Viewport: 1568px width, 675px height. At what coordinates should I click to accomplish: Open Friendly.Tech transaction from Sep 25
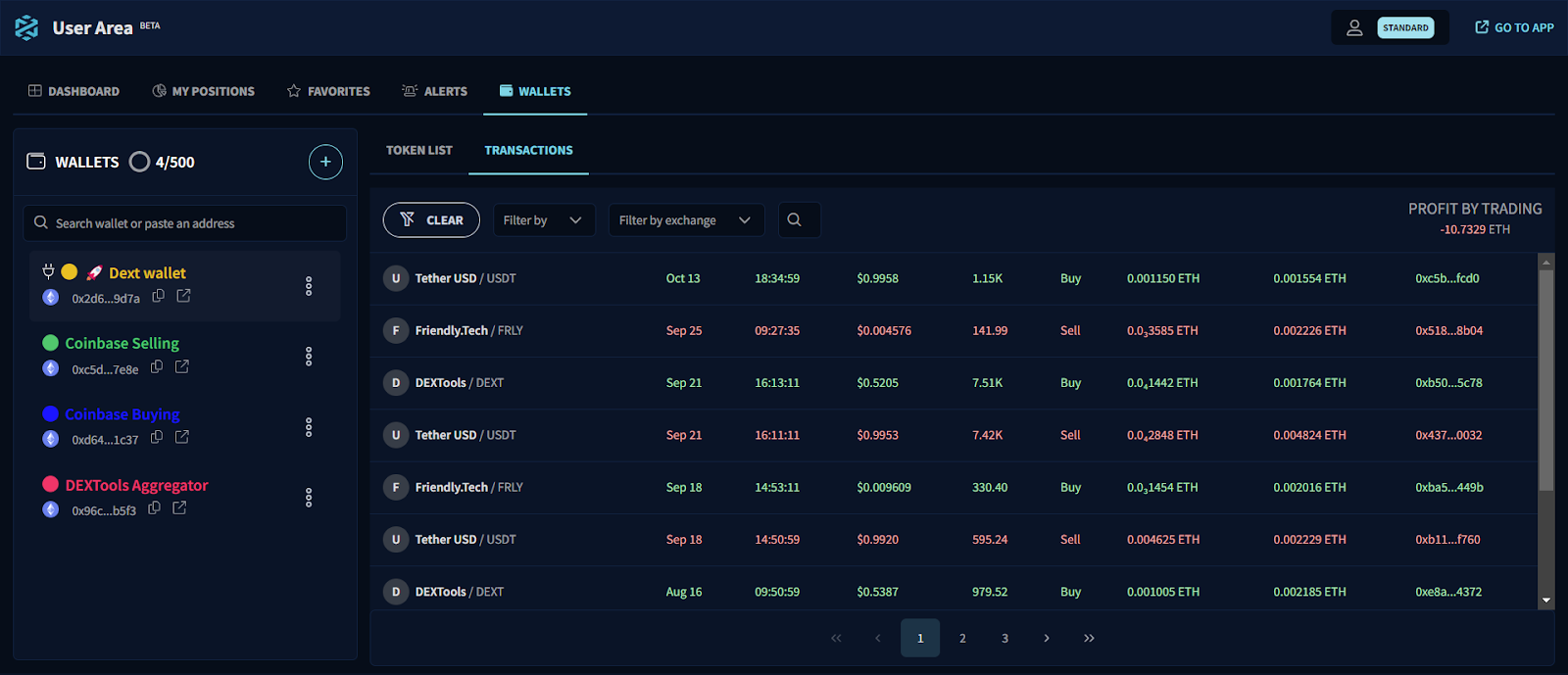pos(953,330)
